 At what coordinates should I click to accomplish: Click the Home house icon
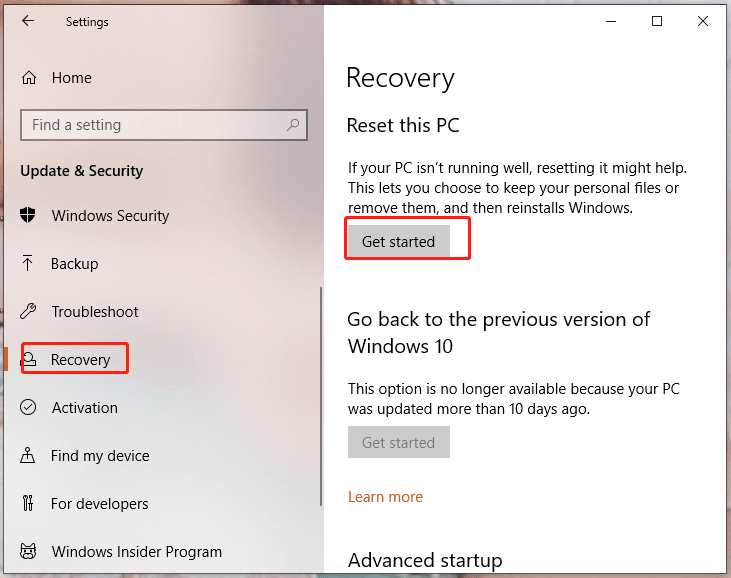pos(29,77)
